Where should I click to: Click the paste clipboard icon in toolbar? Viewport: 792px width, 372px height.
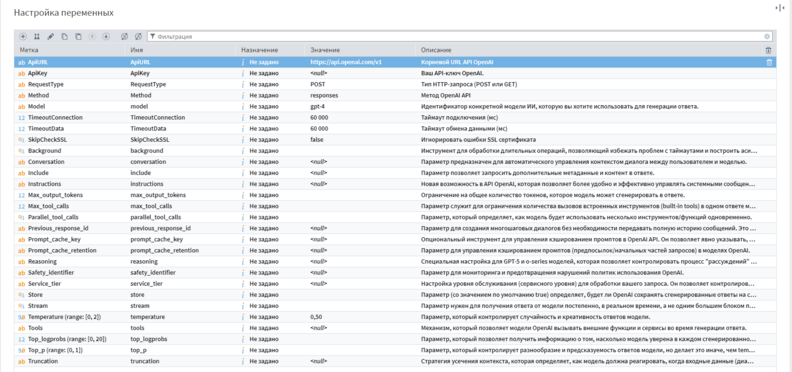coord(78,36)
